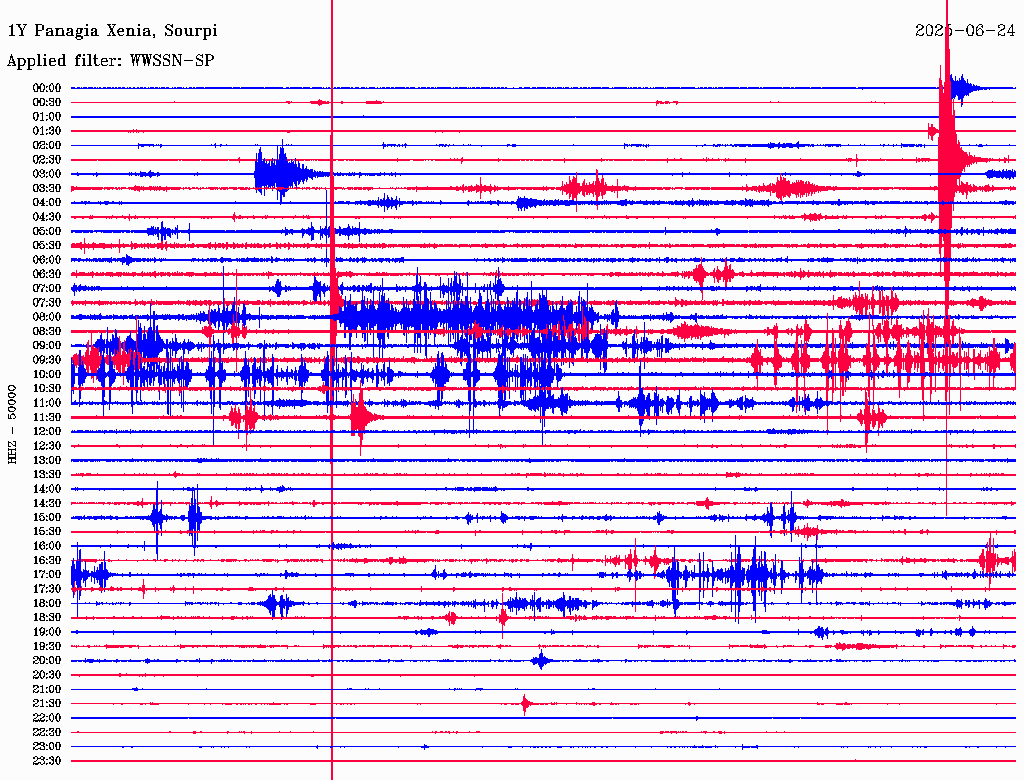Click the 06:00 time label

pos(47,260)
